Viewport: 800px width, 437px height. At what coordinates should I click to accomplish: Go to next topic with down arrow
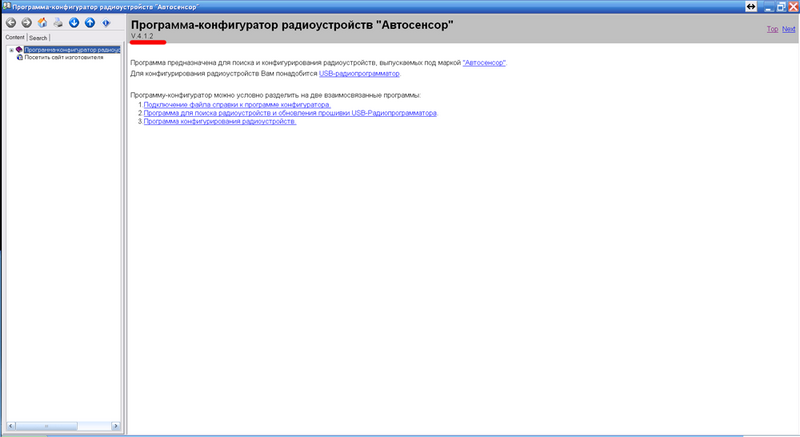point(74,23)
